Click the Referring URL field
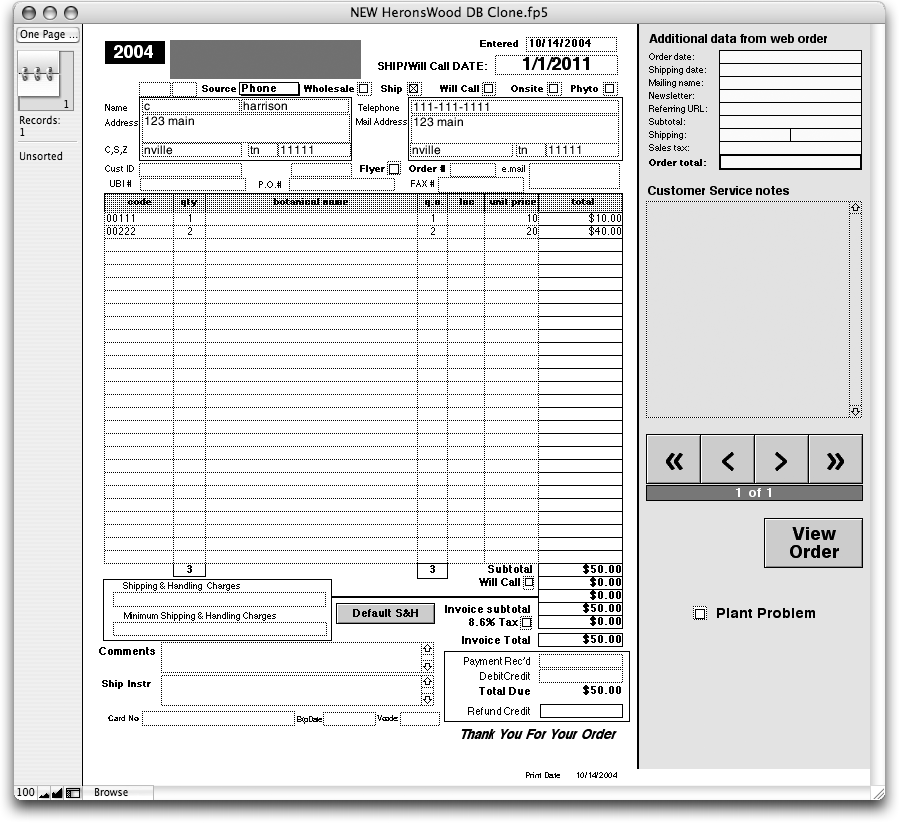 (790, 109)
